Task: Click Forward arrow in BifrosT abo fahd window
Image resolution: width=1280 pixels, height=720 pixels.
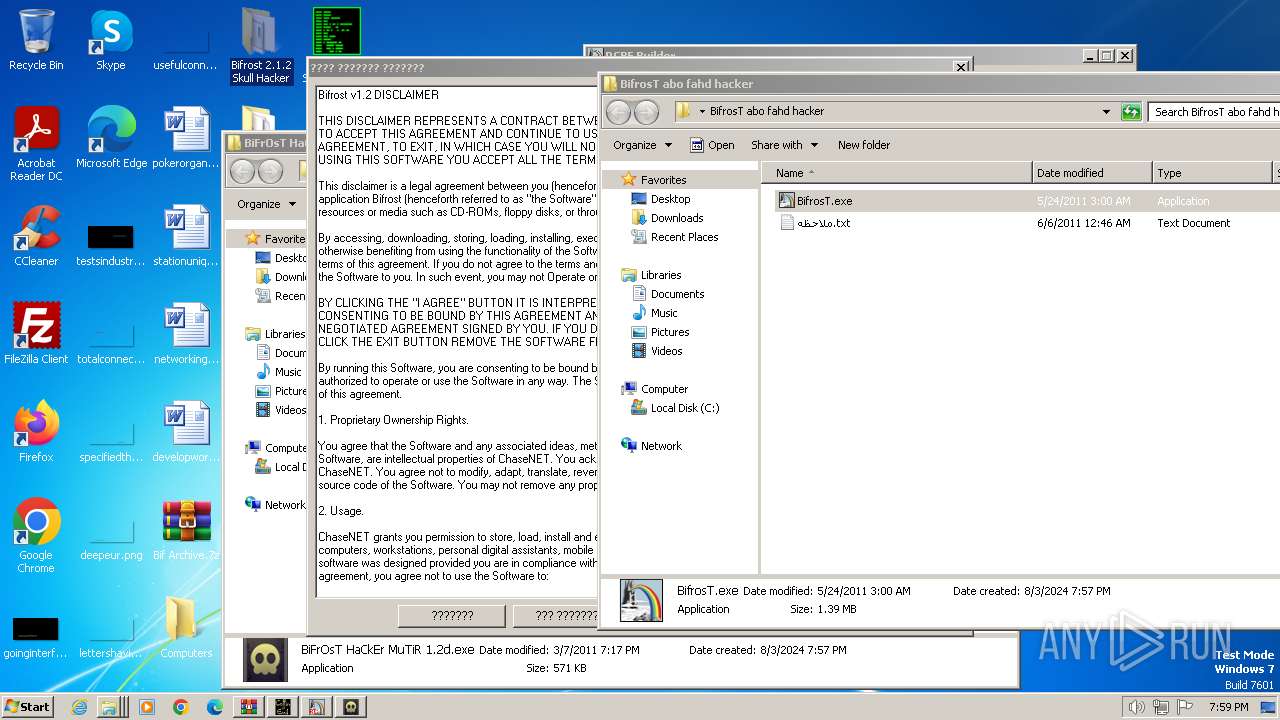Action: click(646, 112)
